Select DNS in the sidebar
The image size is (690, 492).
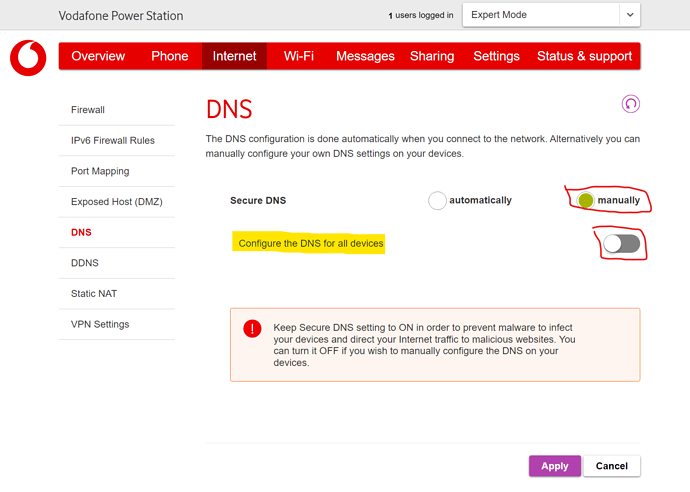117,232
